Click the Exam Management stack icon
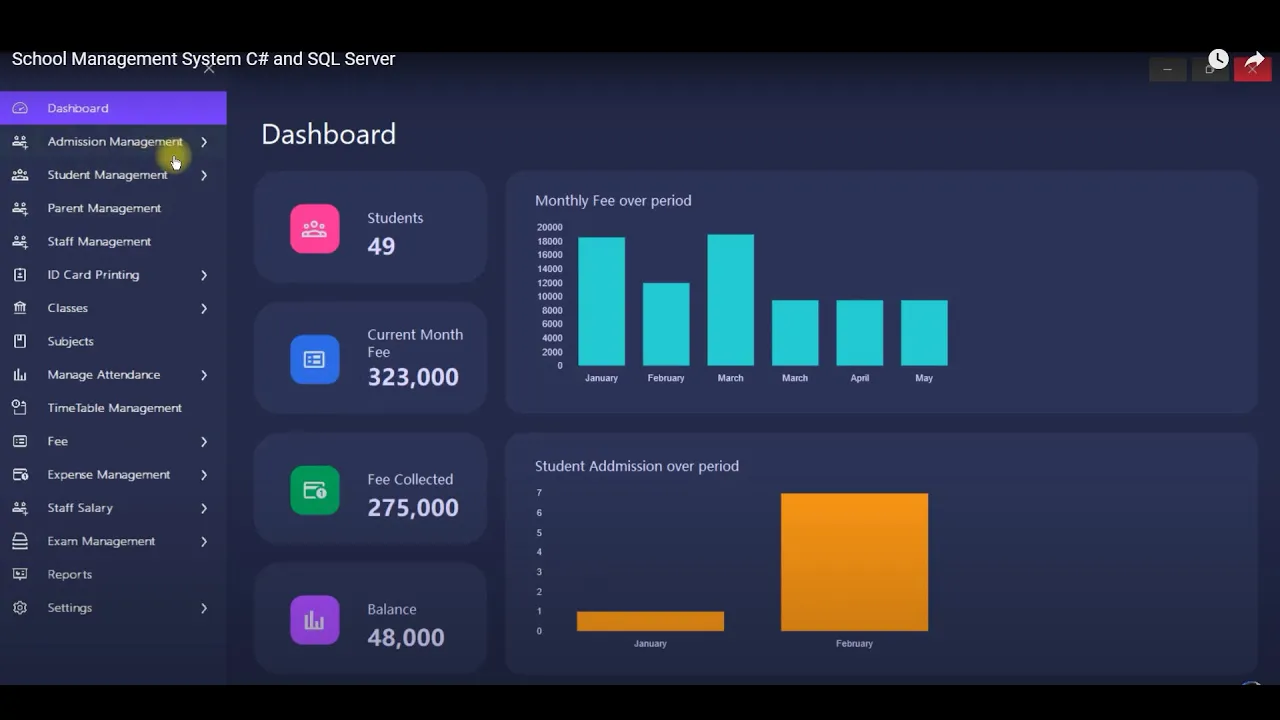Viewport: 1280px width, 720px height. click(x=20, y=541)
